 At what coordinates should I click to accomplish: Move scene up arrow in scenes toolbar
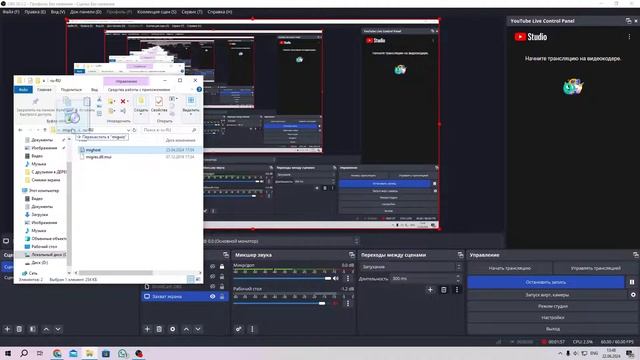click(x=46, y=329)
